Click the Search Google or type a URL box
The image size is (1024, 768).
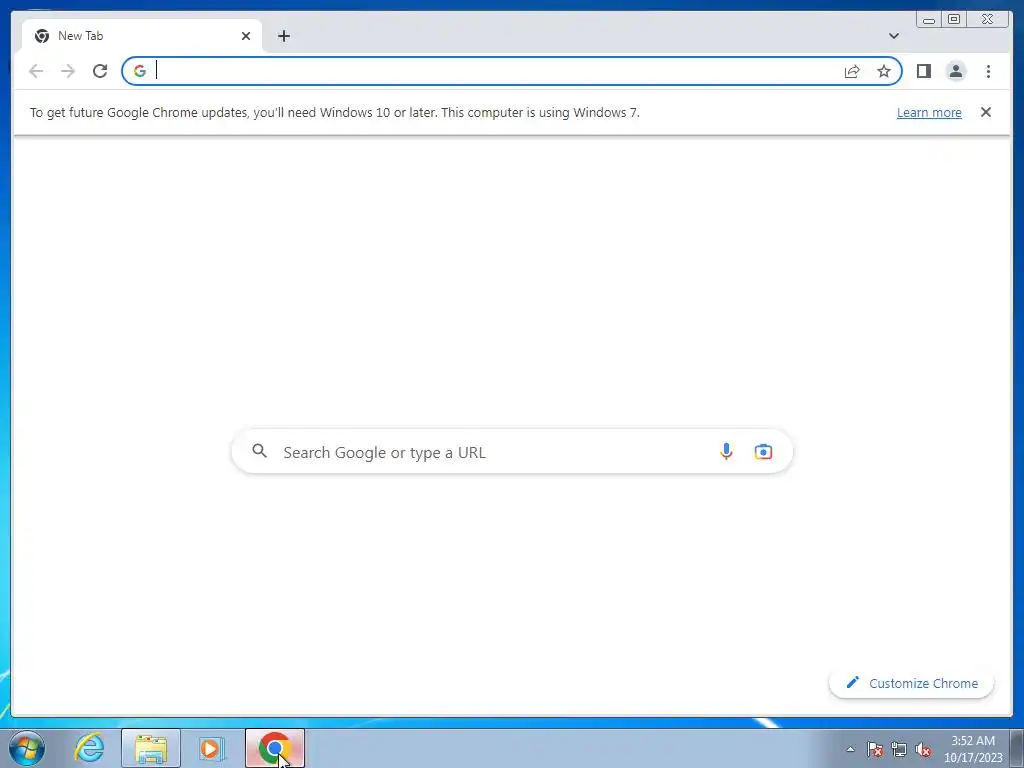[512, 451]
